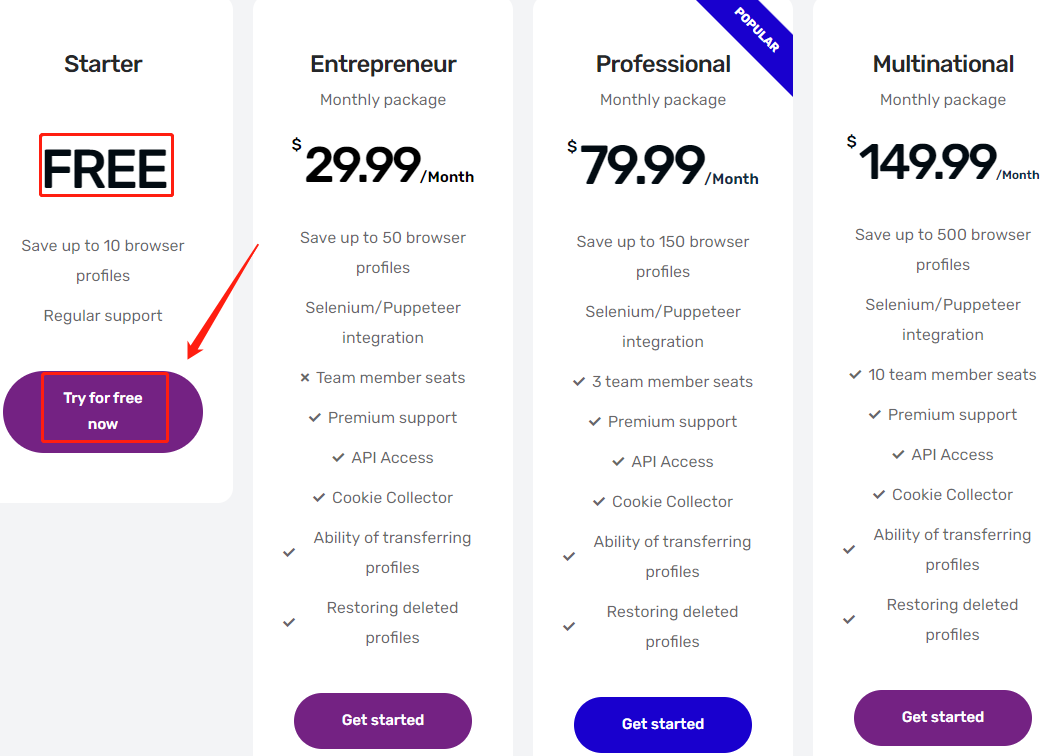
Task: Click the FREE price text on Starter
Action: point(105,168)
